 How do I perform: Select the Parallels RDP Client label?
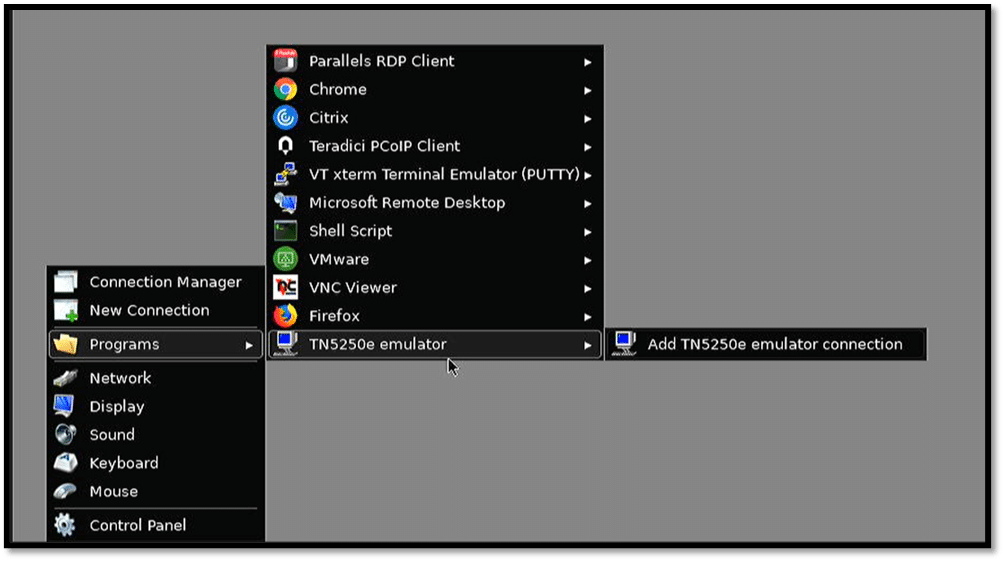point(382,61)
